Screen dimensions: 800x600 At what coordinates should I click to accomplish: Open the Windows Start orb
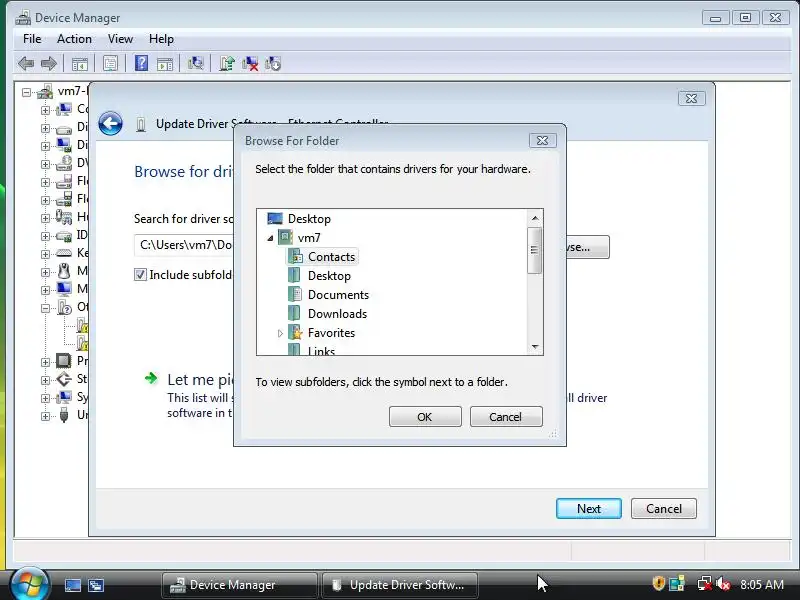click(x=30, y=584)
